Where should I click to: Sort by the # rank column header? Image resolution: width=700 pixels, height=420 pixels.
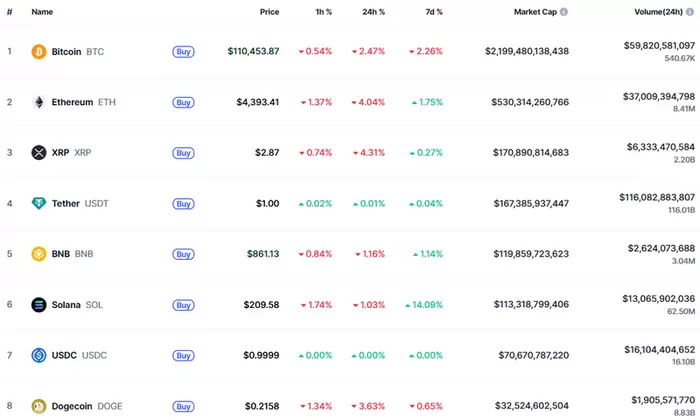click(9, 12)
